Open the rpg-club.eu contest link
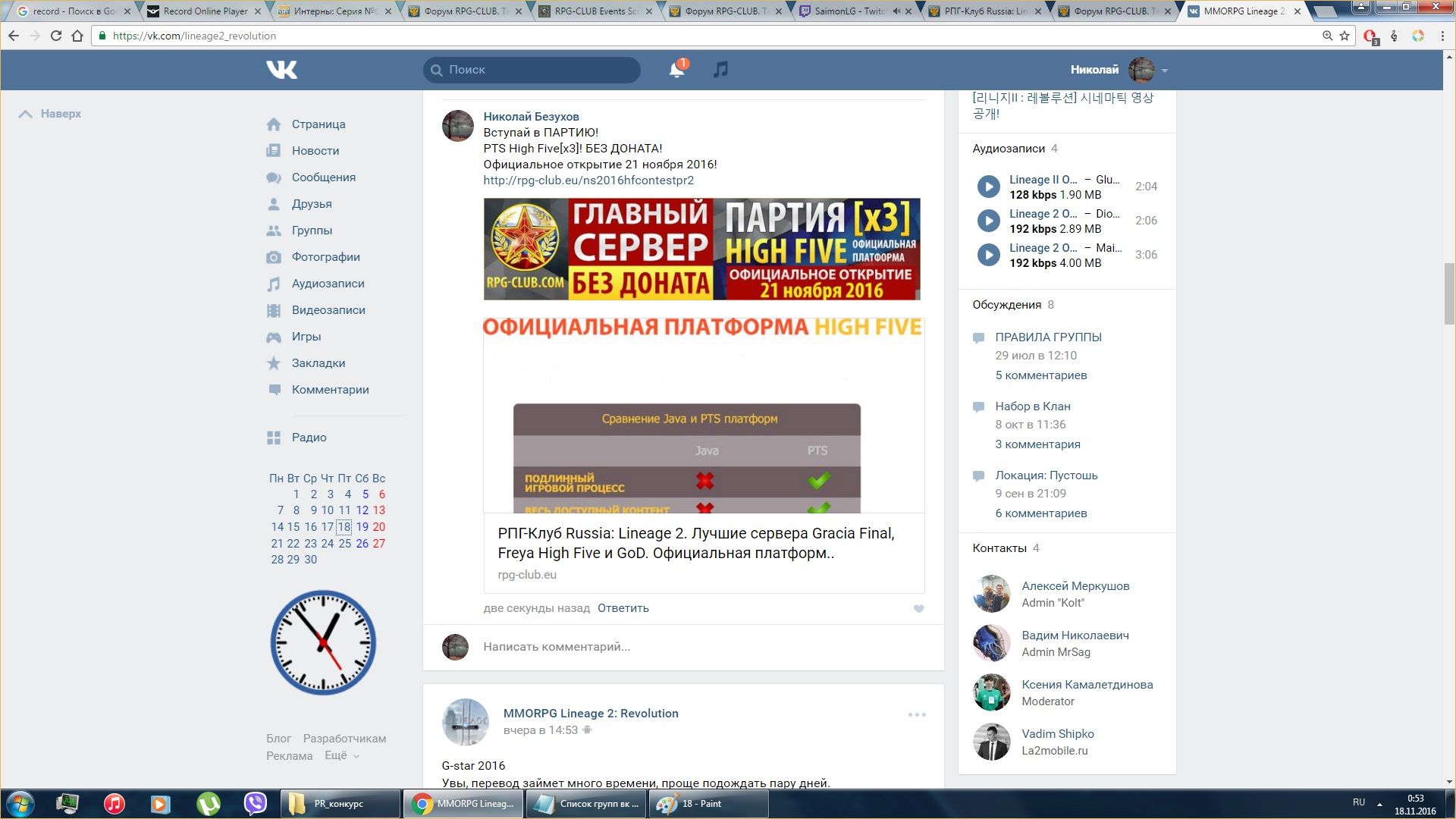 click(588, 180)
